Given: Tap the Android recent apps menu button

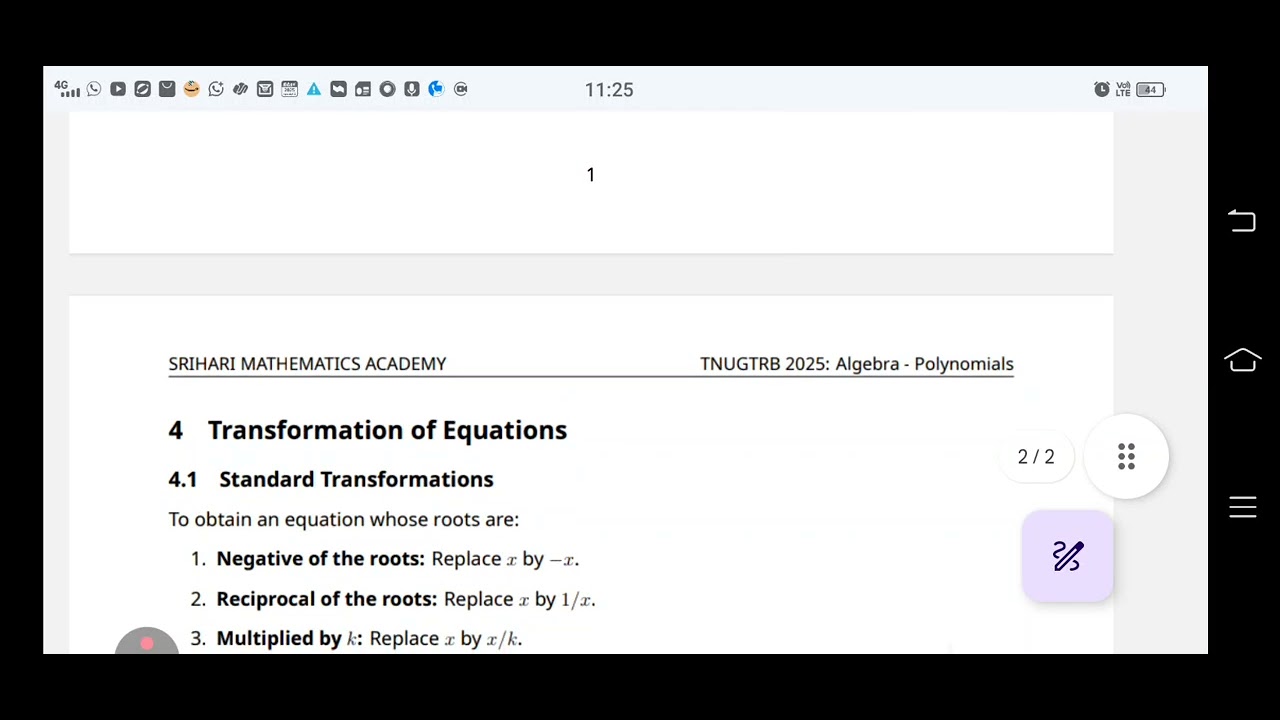Looking at the screenshot, I should (1242, 507).
